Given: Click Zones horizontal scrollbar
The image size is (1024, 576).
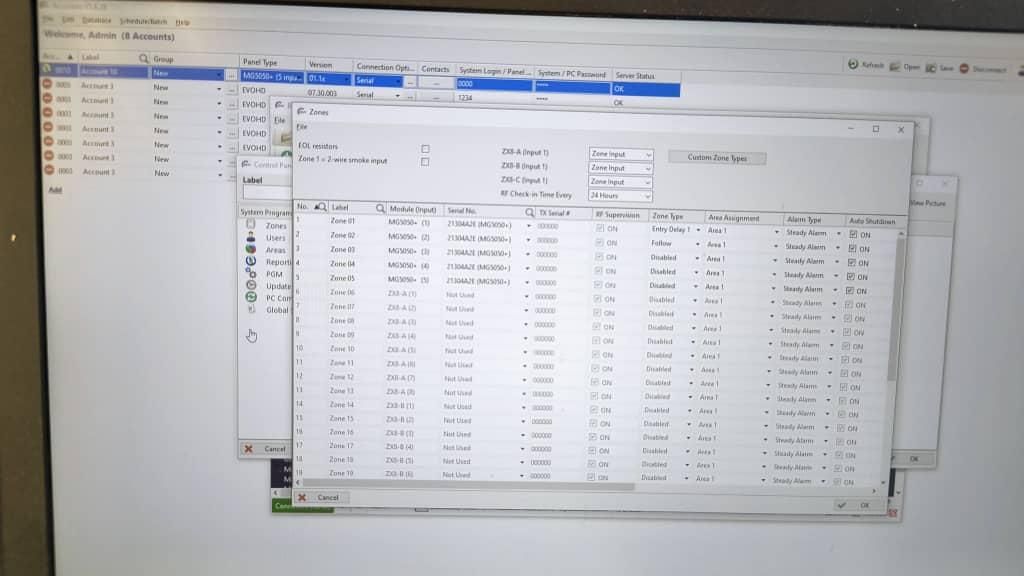Looking at the screenshot, I should [467, 485].
